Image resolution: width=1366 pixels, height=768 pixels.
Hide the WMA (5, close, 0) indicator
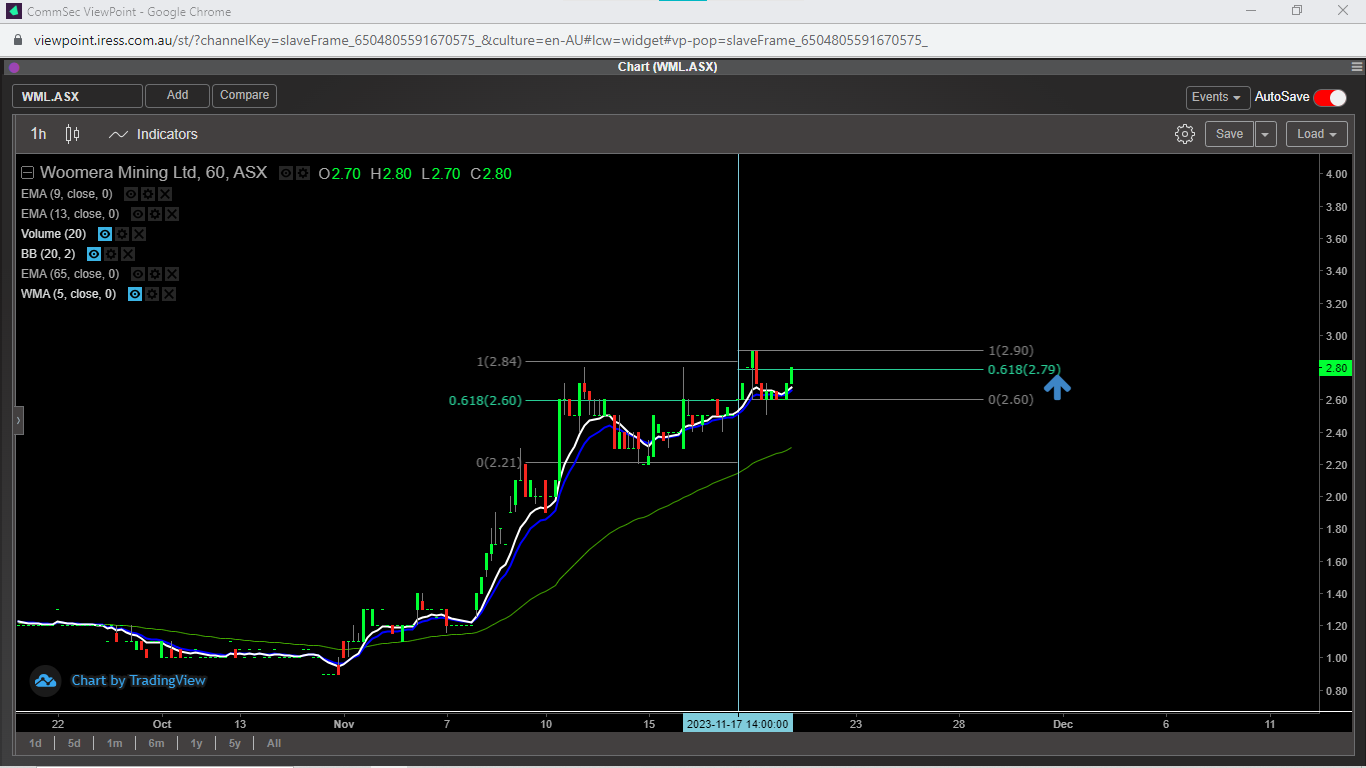point(135,294)
